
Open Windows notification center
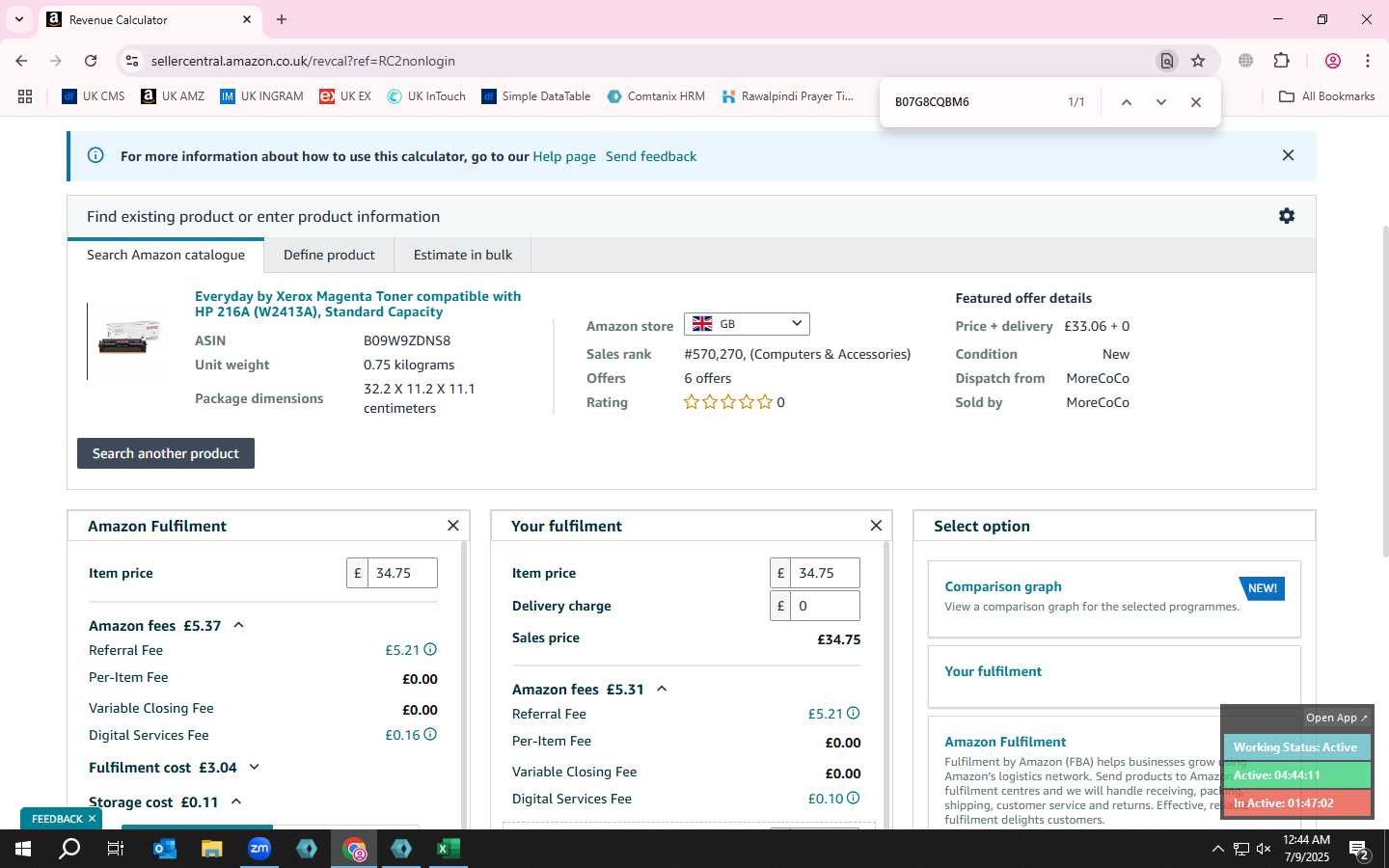(x=1359, y=850)
